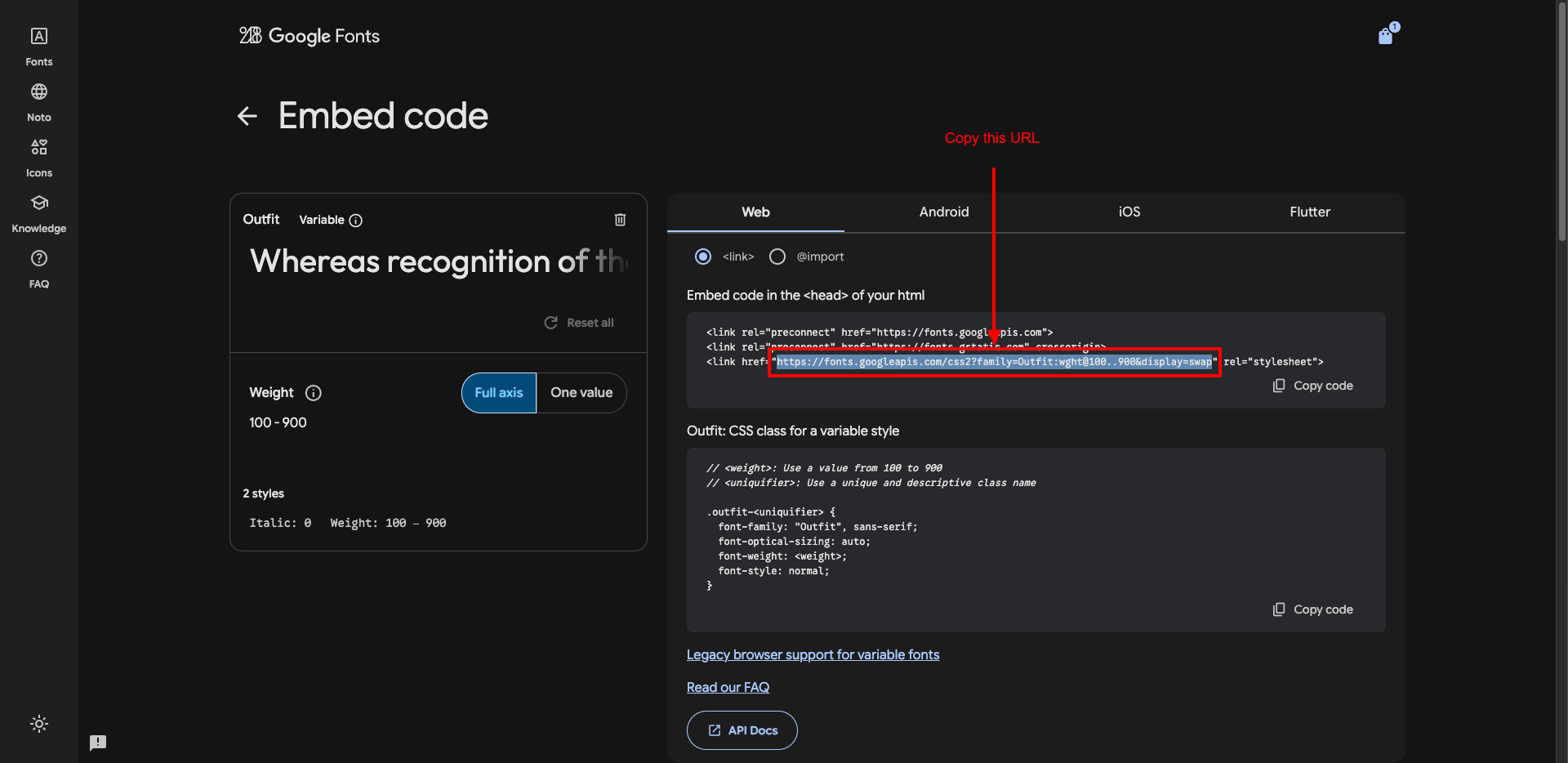
Task: Remove Outfit font with trash icon
Action: pyautogui.click(x=620, y=220)
